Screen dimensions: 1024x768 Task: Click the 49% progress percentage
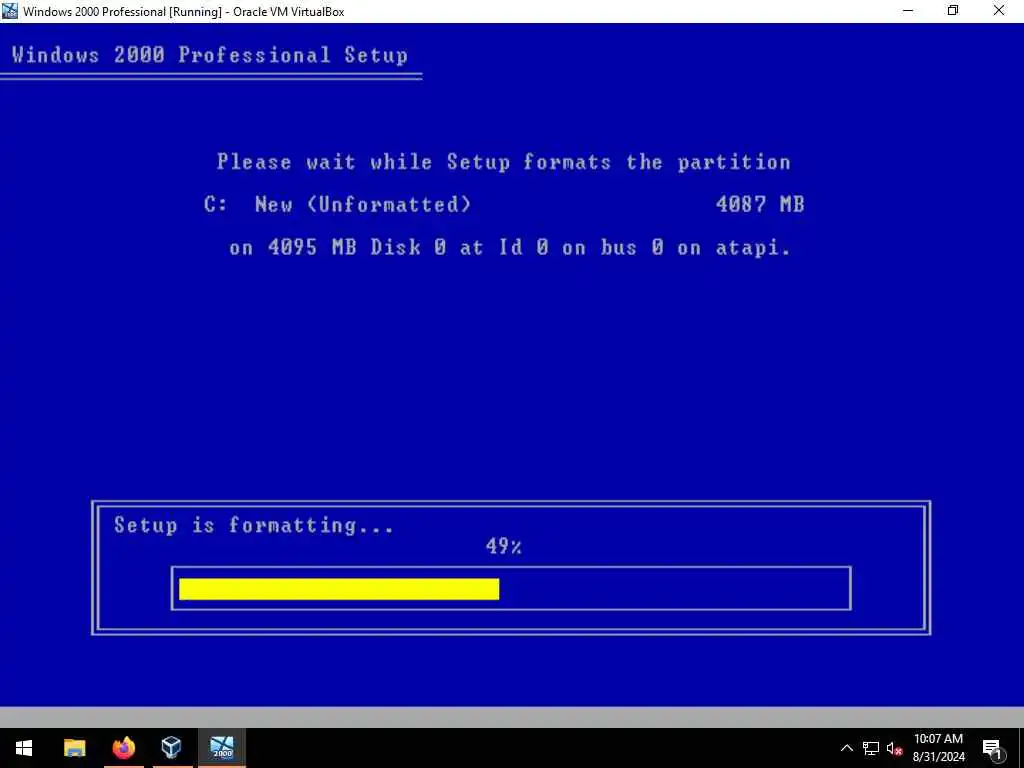pos(504,546)
